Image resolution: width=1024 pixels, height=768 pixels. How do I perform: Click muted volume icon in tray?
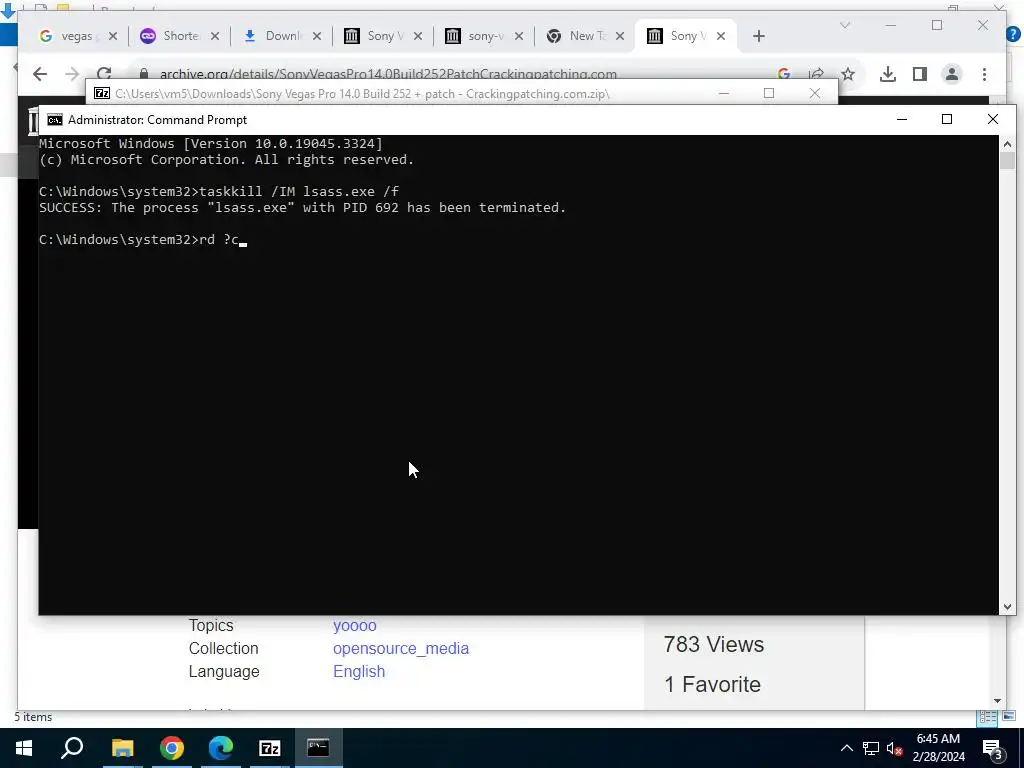(895, 748)
